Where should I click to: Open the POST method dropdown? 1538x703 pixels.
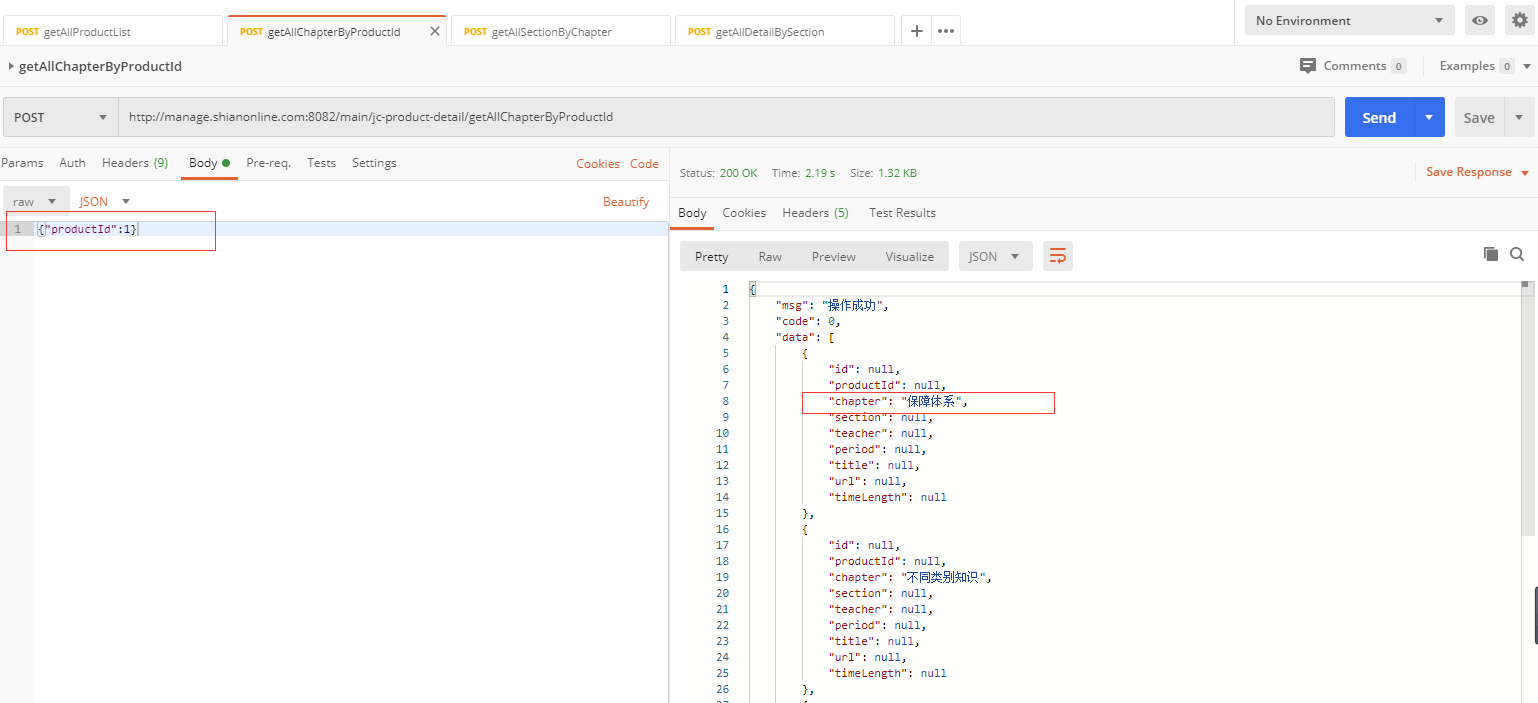61,117
